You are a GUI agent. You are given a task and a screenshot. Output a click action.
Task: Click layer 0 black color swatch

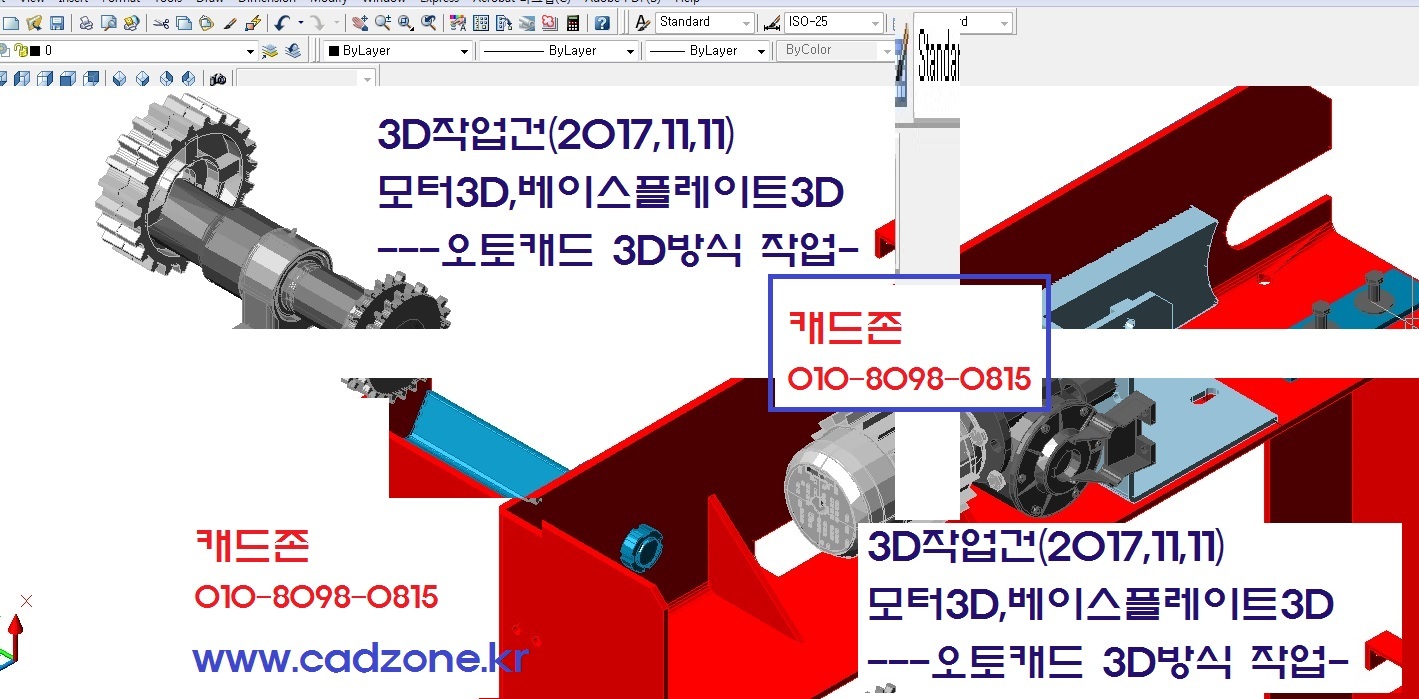click(35, 51)
